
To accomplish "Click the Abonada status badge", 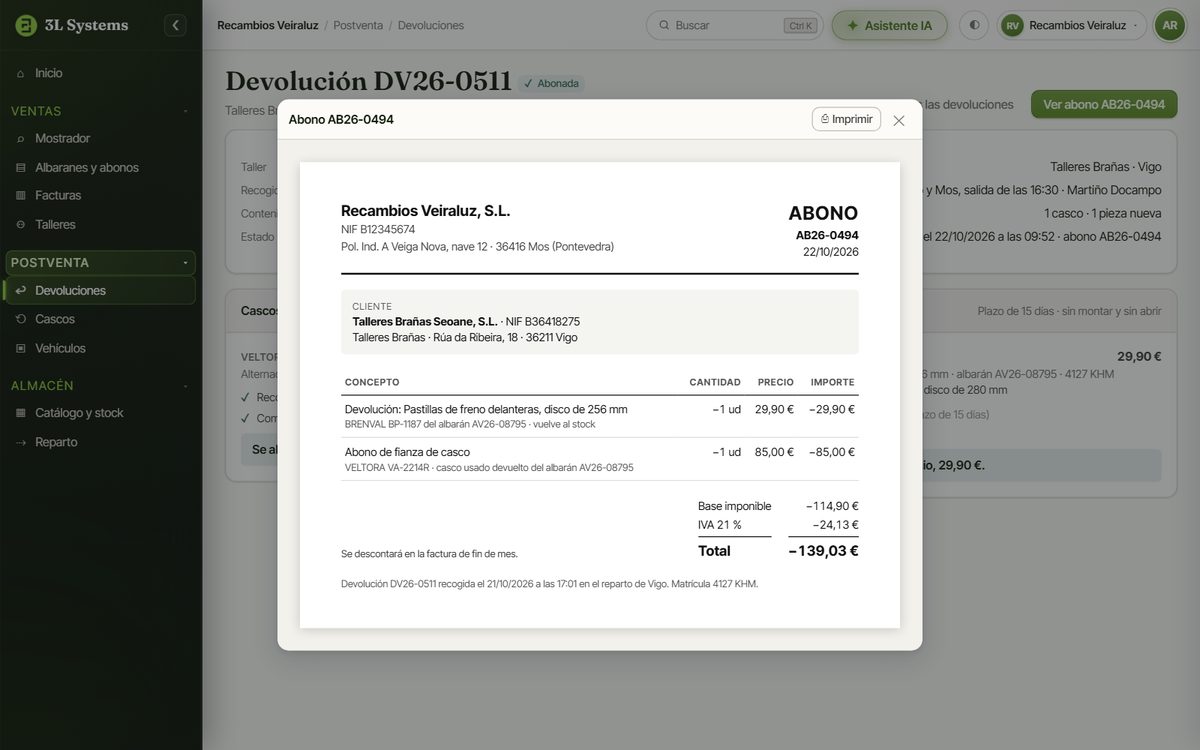I will [551, 84].
